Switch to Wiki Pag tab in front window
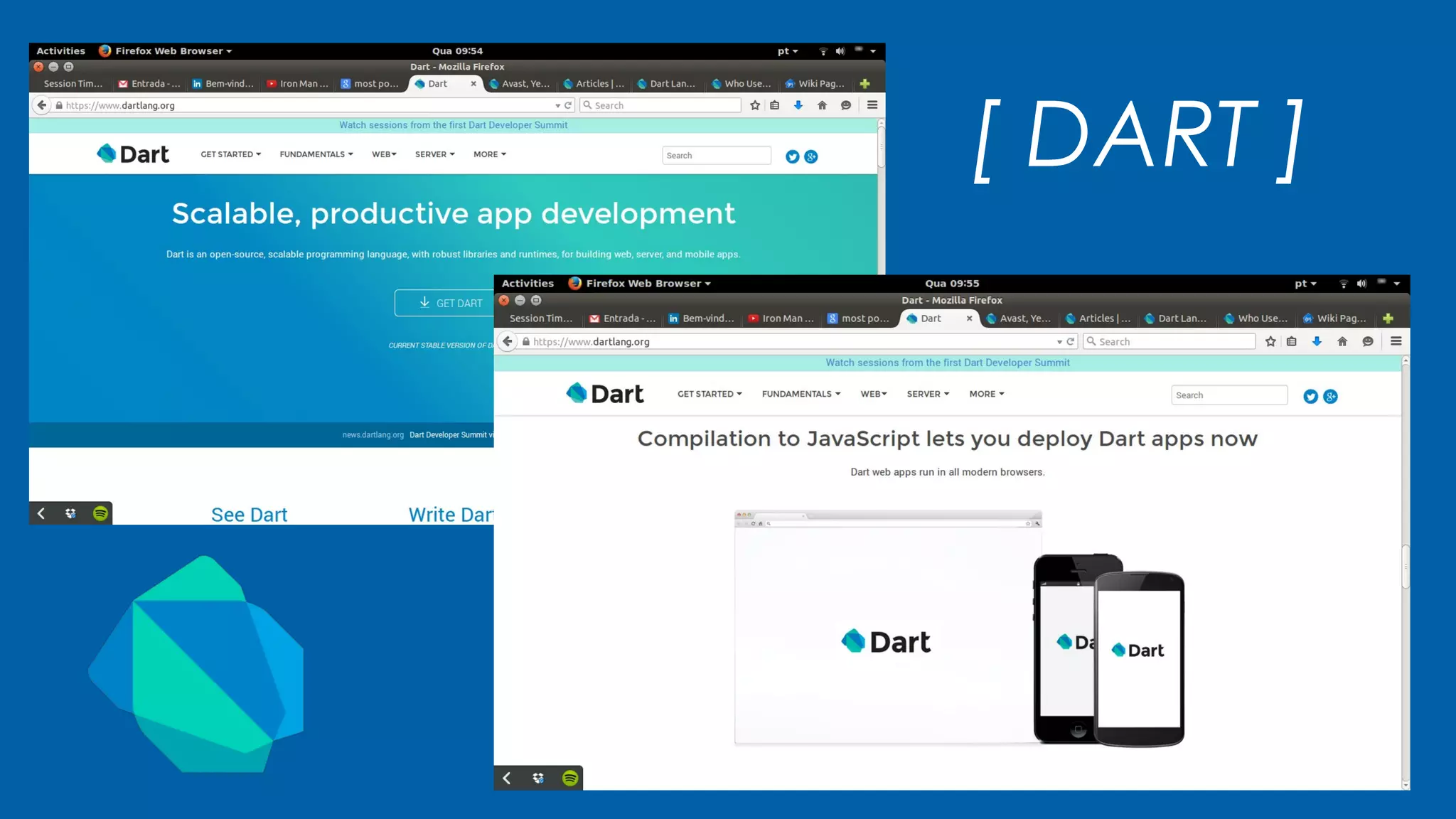Viewport: 1456px width, 819px height. point(1335,318)
